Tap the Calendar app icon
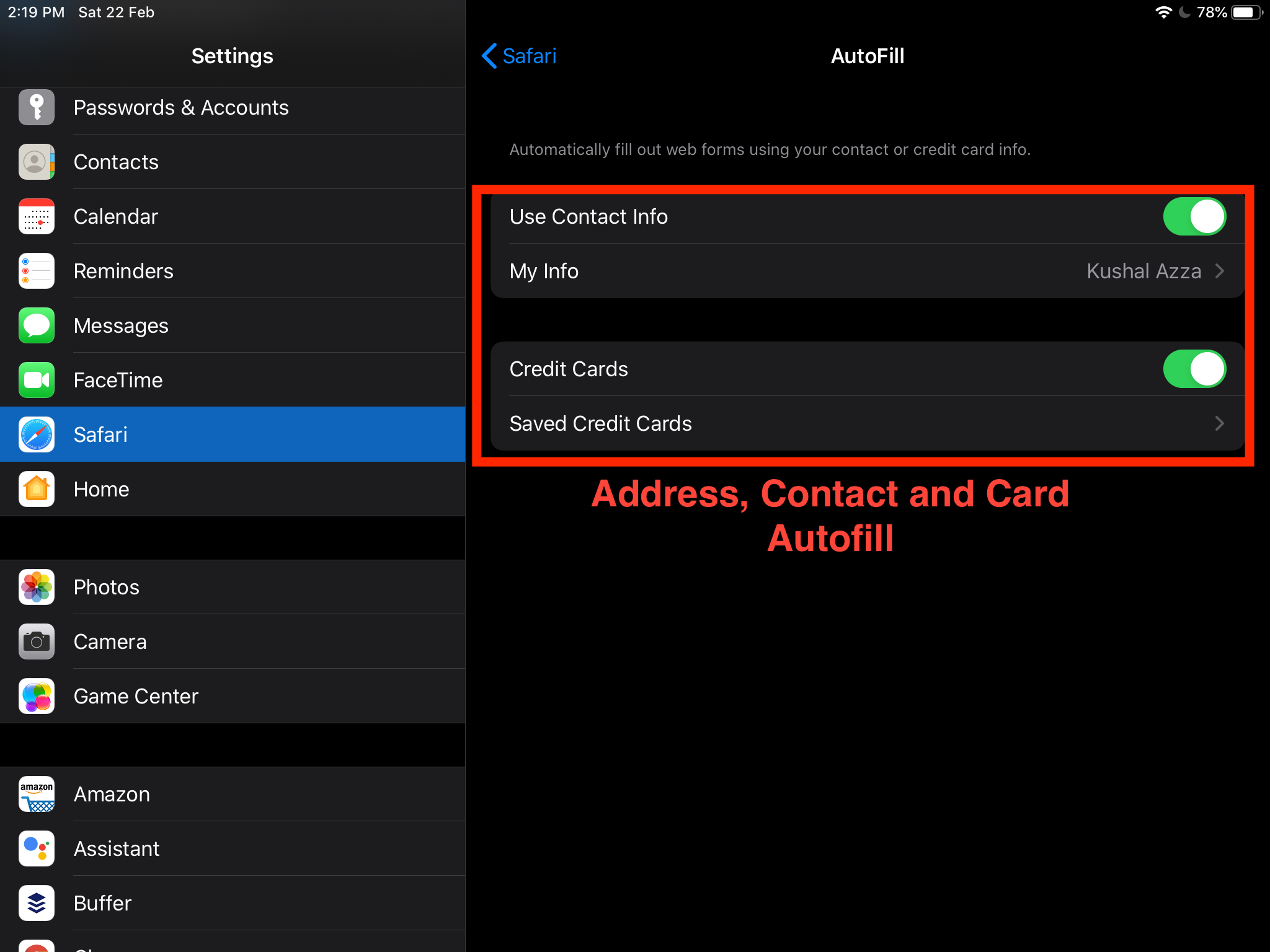 click(x=37, y=216)
